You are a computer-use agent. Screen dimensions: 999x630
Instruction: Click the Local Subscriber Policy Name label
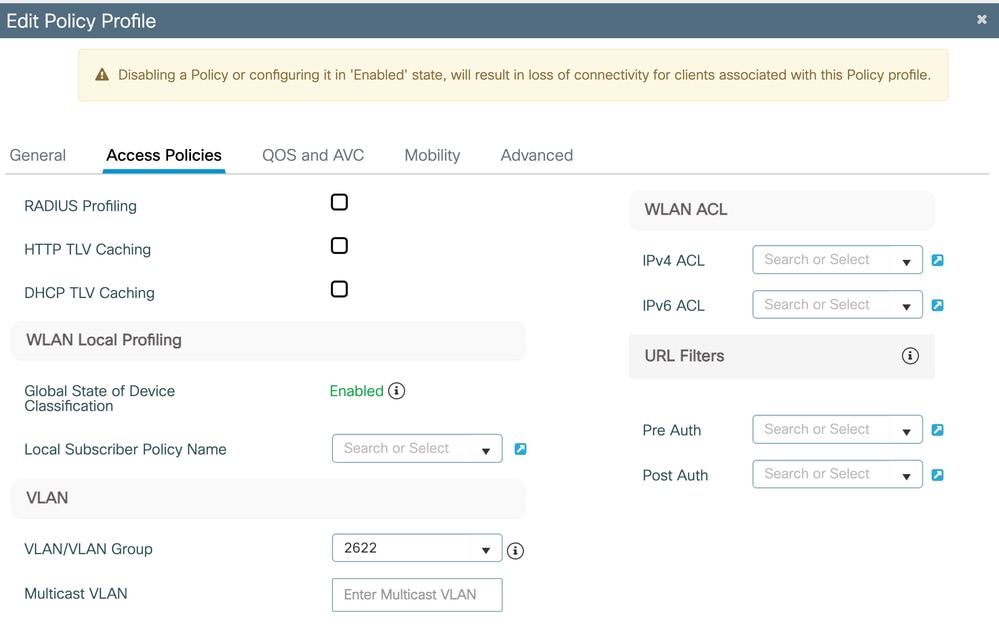click(x=125, y=450)
